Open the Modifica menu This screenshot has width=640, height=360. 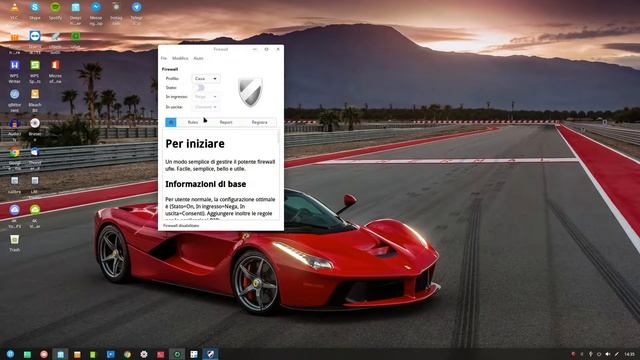[x=180, y=58]
